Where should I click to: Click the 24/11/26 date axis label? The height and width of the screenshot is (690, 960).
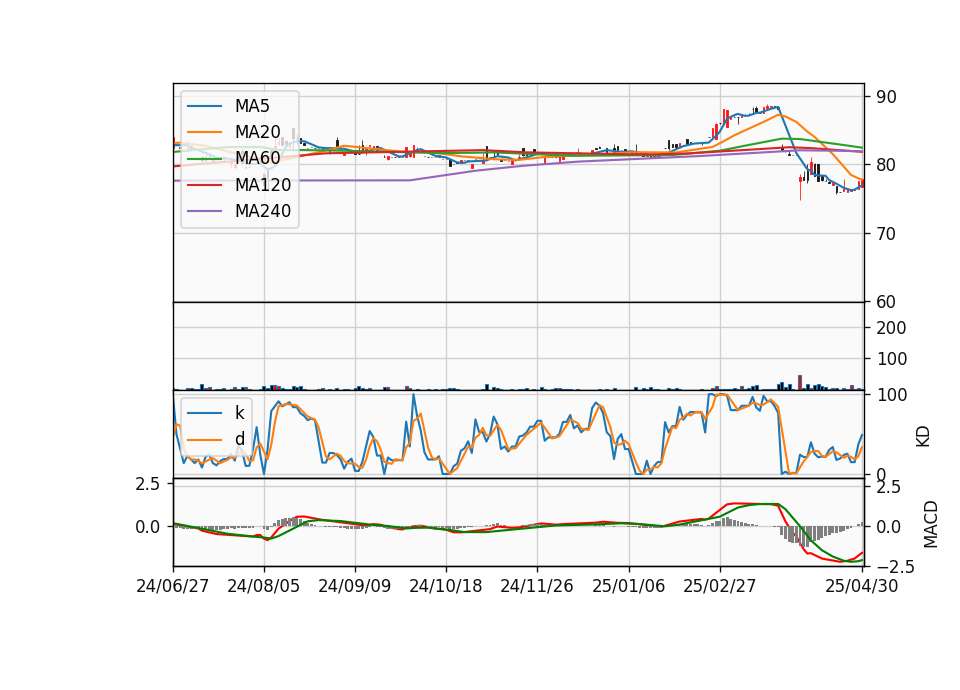[537, 586]
